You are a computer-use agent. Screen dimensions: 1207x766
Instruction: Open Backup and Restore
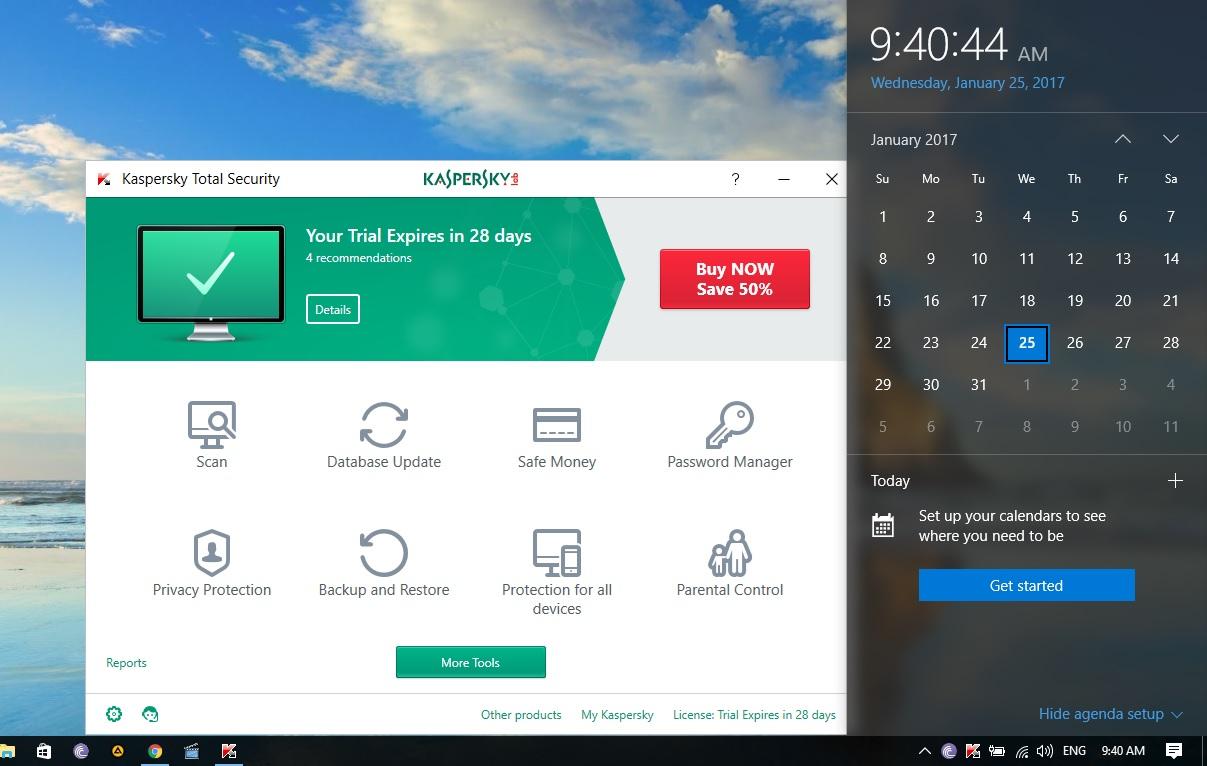click(x=384, y=563)
